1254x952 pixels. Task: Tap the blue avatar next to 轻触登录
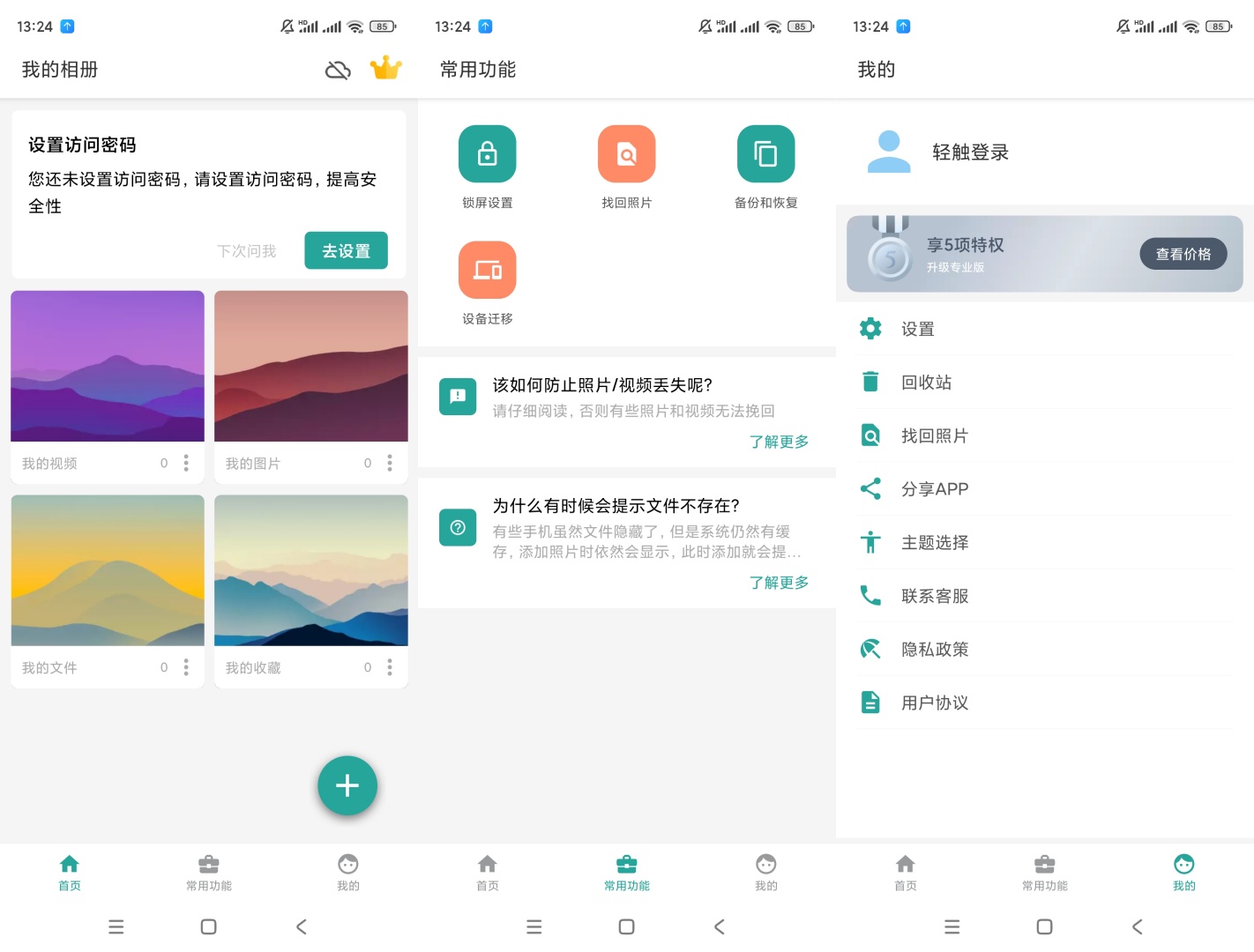(889, 152)
